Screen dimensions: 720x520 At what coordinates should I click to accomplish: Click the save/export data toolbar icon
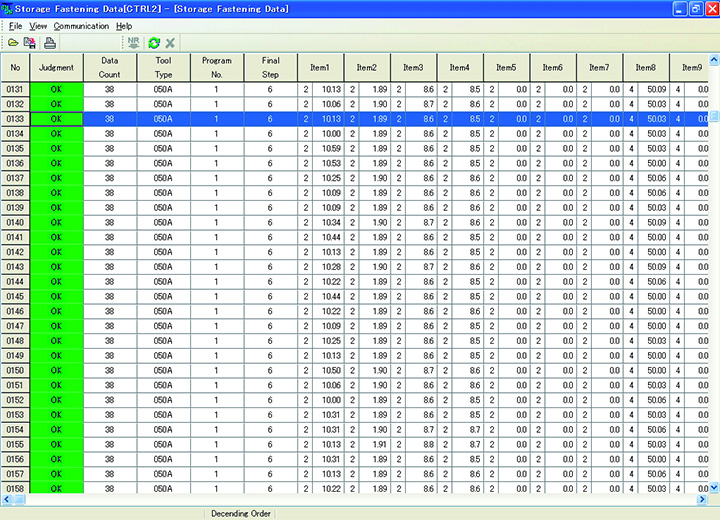point(30,42)
